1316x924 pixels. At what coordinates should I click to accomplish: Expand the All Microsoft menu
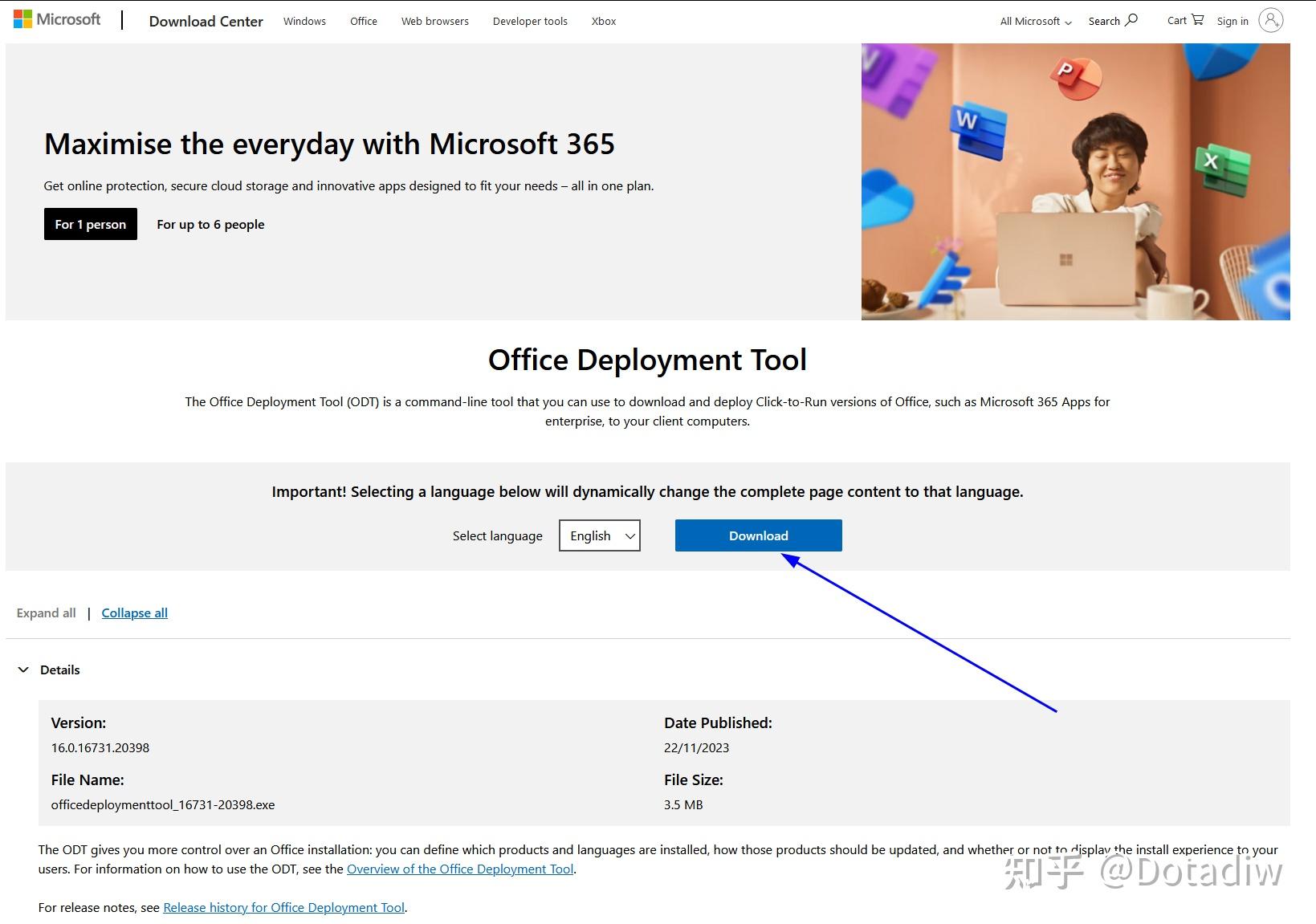coord(1034,22)
